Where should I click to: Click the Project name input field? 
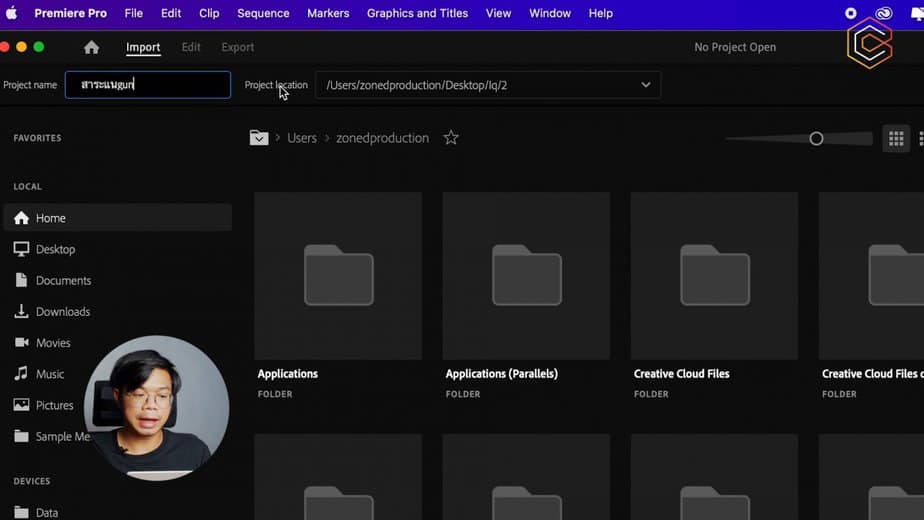tap(148, 84)
